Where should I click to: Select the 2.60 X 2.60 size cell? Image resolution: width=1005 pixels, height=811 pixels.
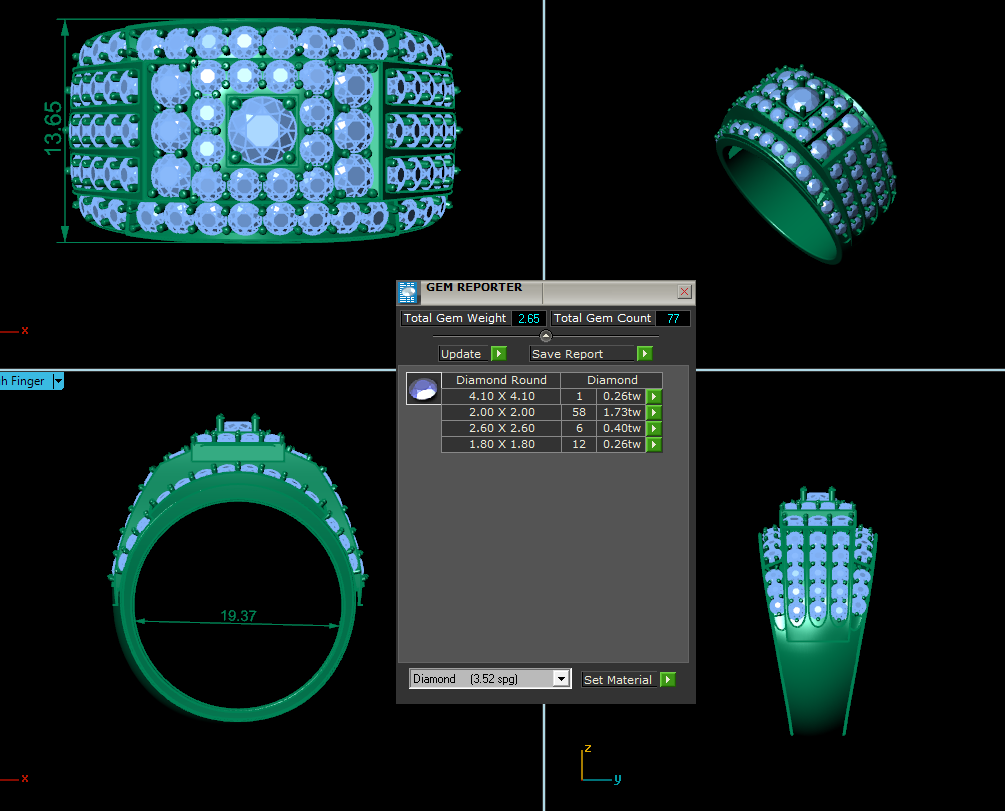(502, 428)
